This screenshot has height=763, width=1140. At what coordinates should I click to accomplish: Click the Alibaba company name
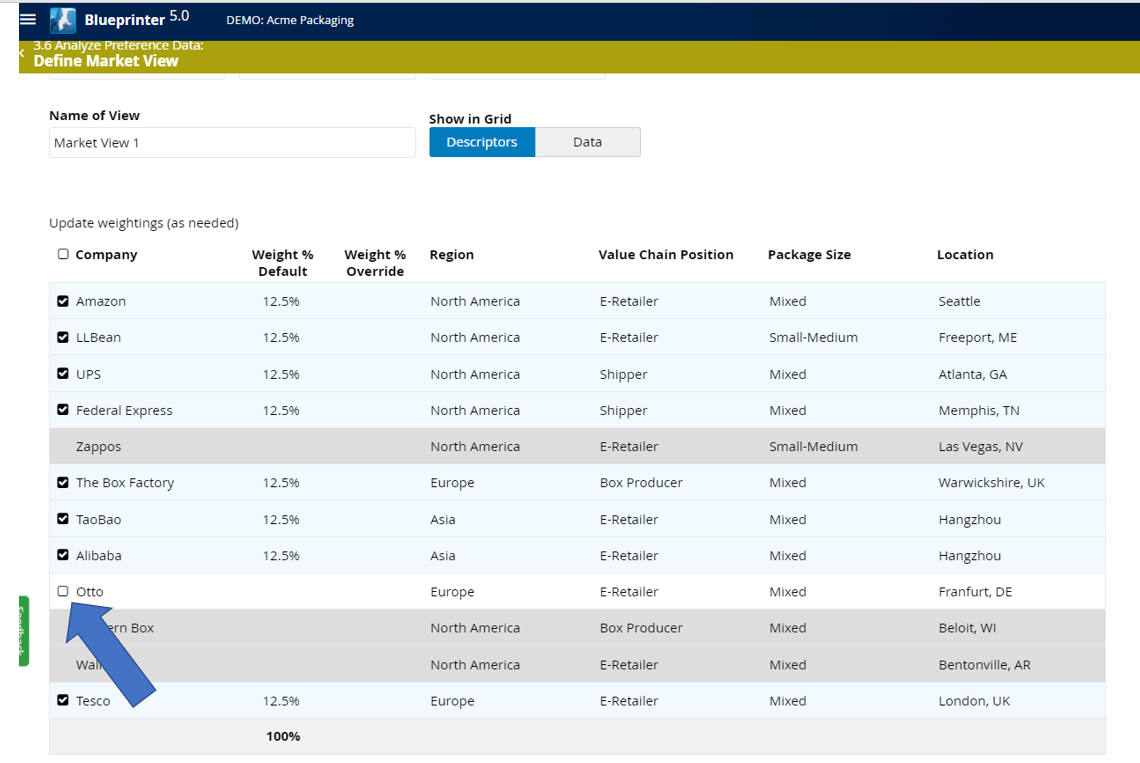click(99, 555)
